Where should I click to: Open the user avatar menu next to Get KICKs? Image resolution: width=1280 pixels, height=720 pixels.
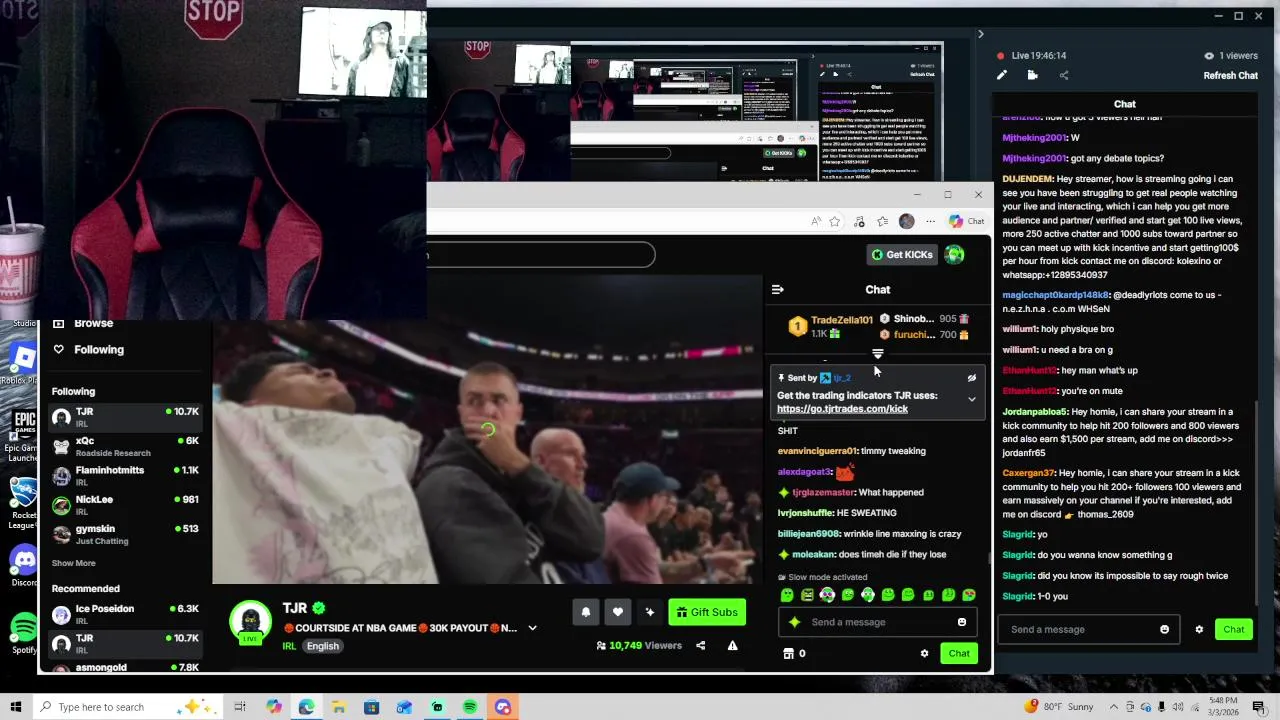[955, 254]
